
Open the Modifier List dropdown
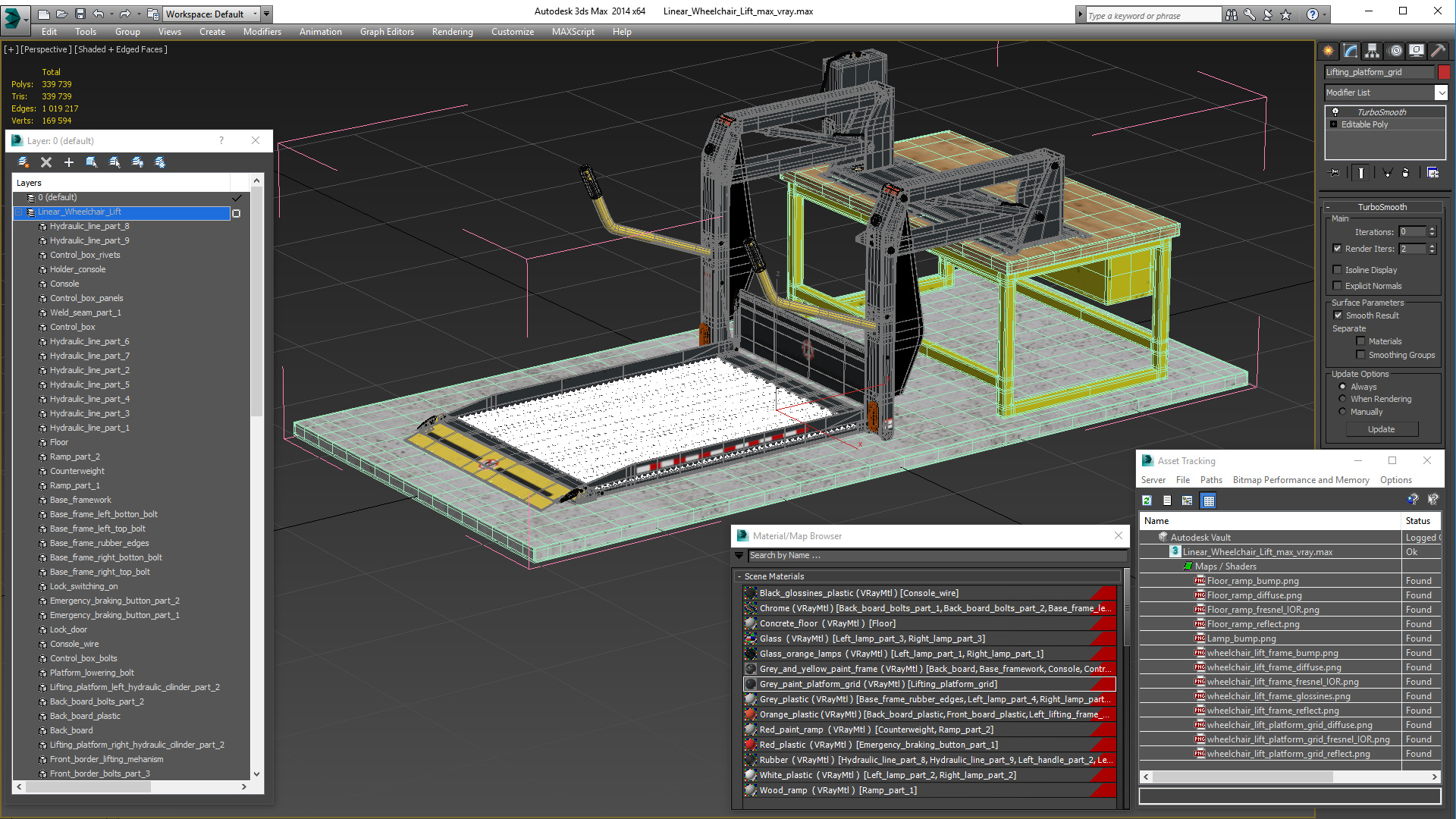tap(1441, 93)
